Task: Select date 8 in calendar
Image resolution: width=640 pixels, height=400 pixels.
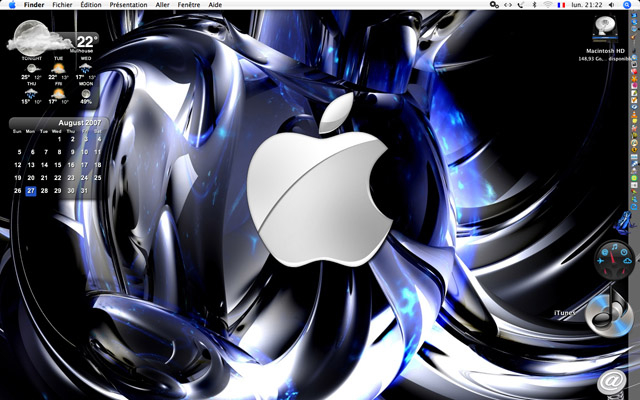Action: [59, 152]
